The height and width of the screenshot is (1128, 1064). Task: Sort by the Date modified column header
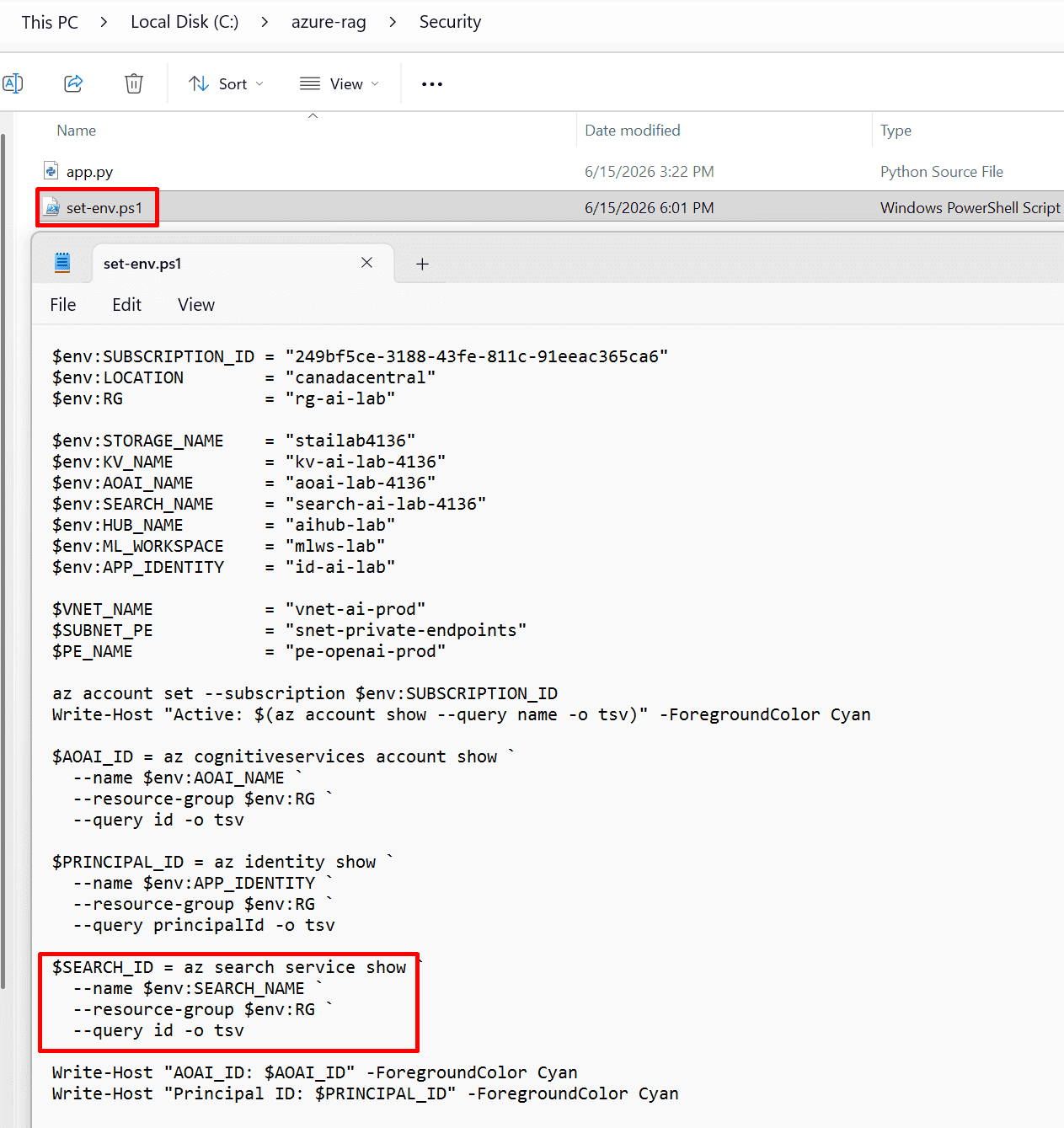[633, 131]
